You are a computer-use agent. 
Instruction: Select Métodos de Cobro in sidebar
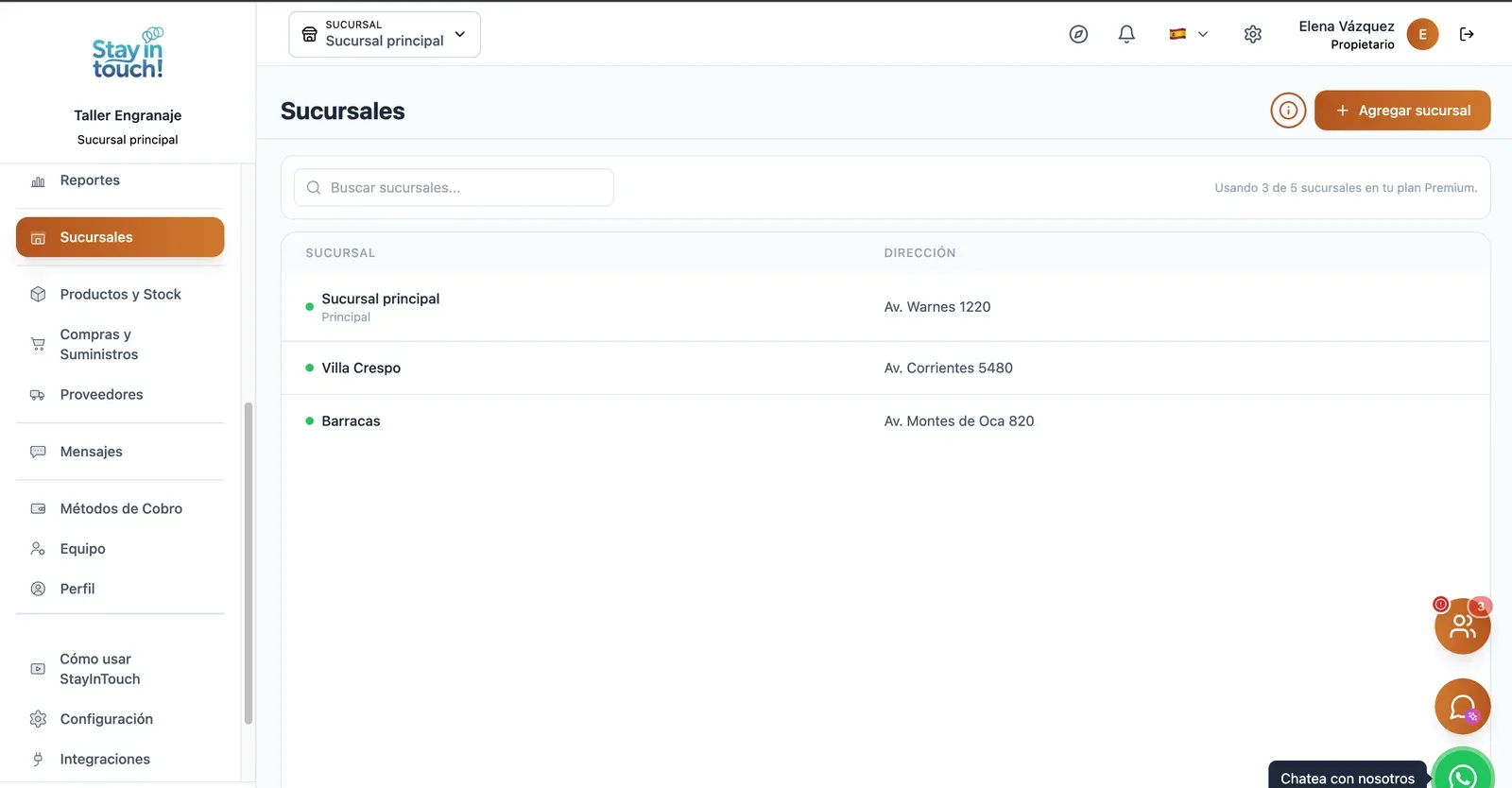120,508
